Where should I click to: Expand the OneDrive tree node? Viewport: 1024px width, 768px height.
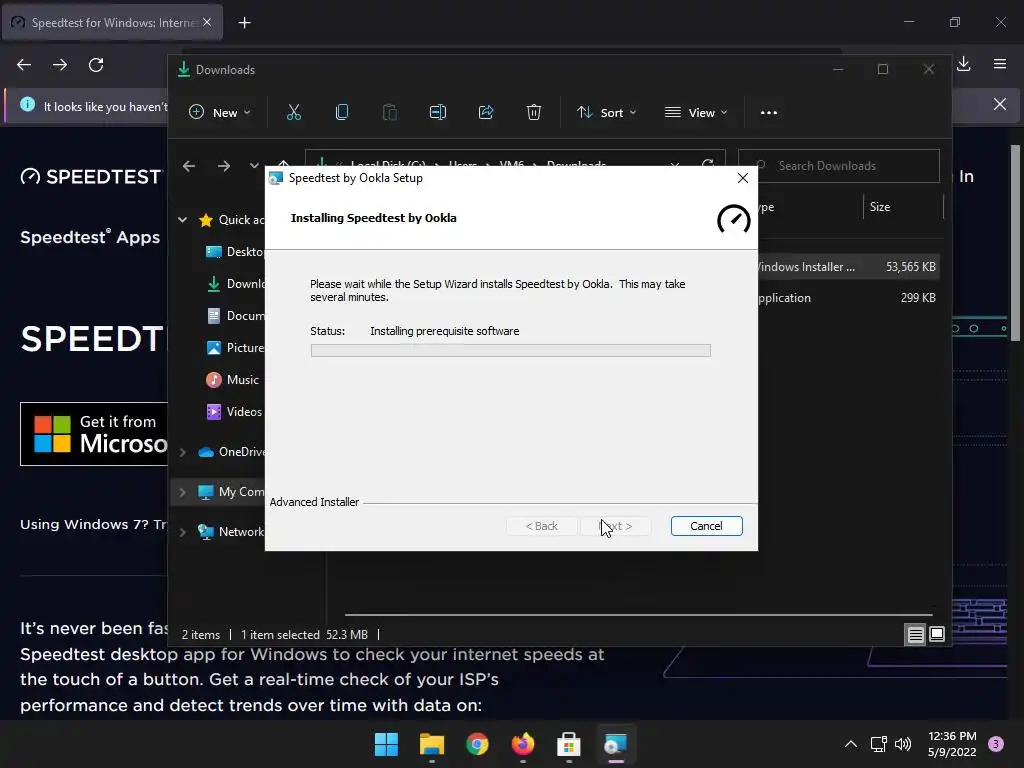coord(183,452)
